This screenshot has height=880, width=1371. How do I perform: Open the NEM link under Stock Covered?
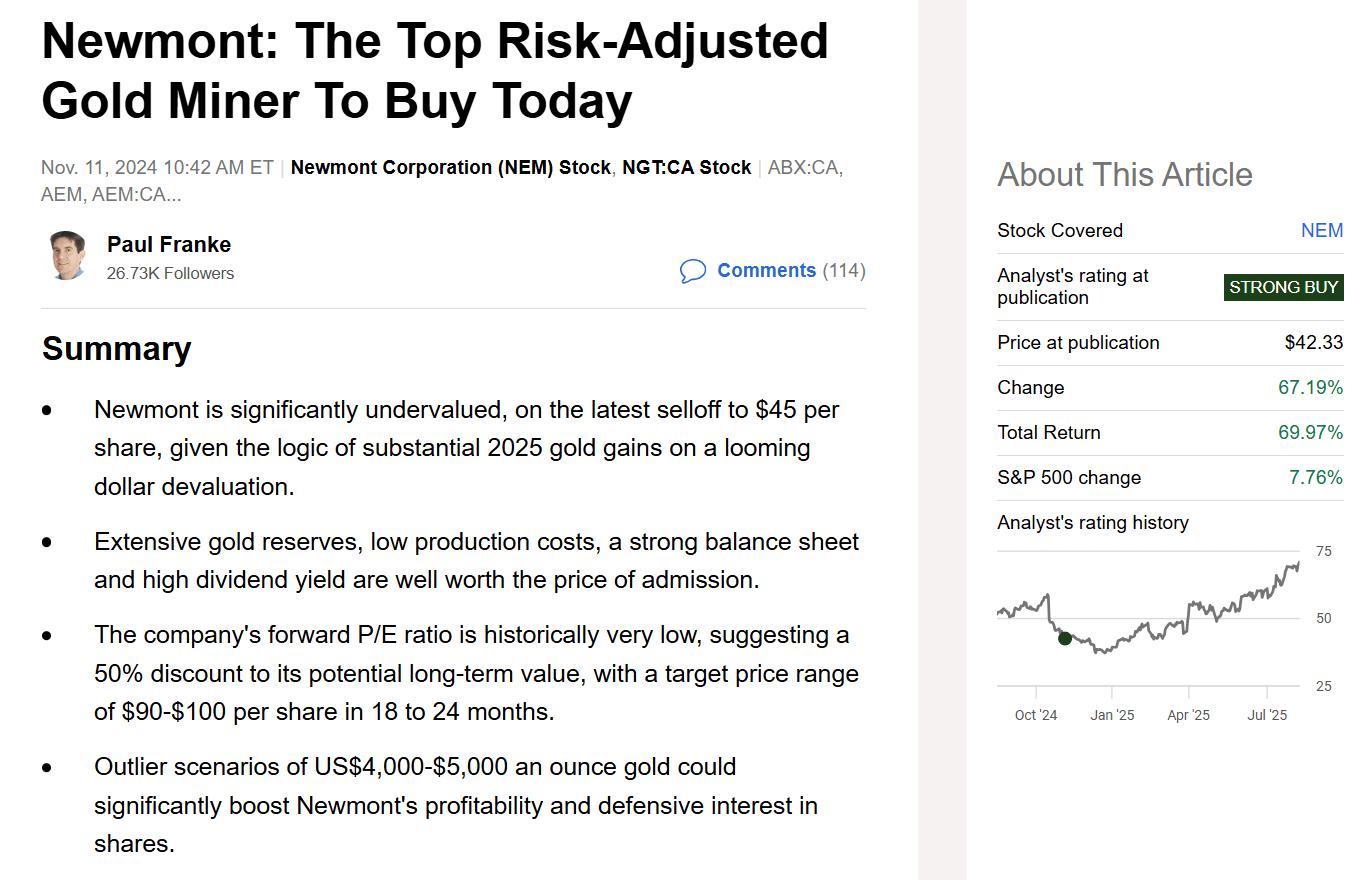1322,230
